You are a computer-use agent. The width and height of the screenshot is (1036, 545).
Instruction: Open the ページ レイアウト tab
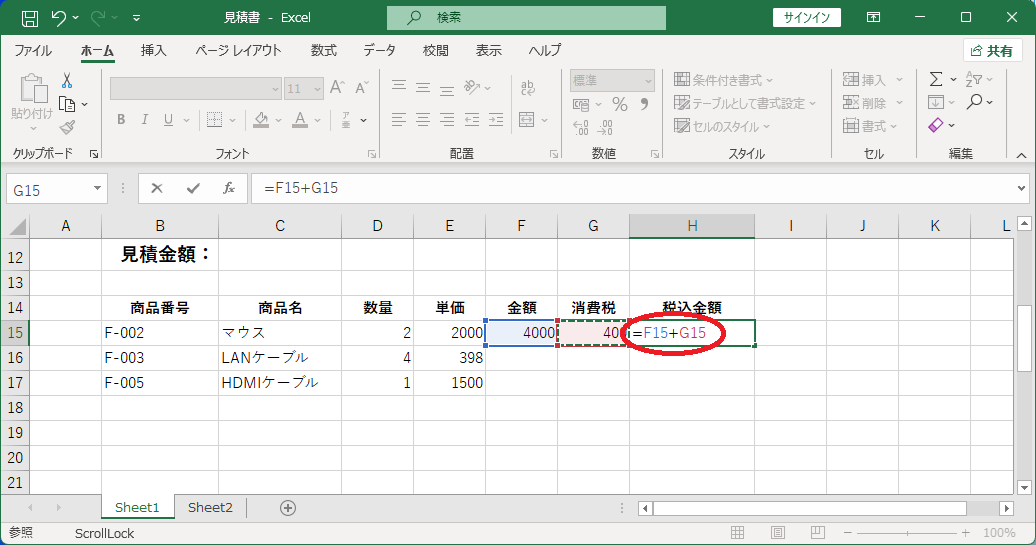click(239, 51)
